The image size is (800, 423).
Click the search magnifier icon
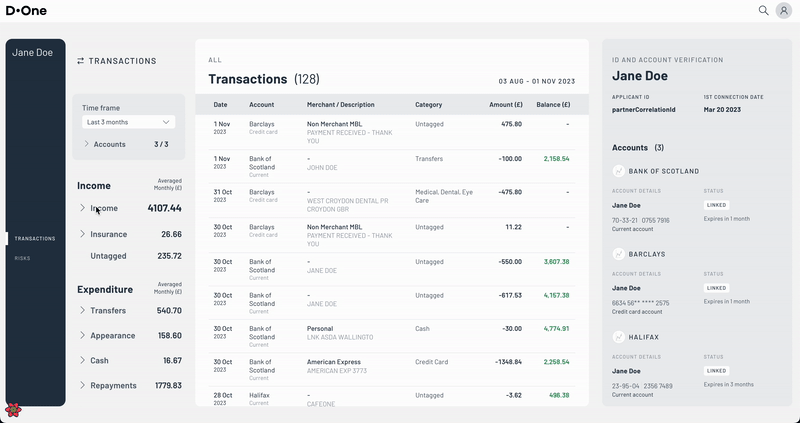tap(763, 11)
